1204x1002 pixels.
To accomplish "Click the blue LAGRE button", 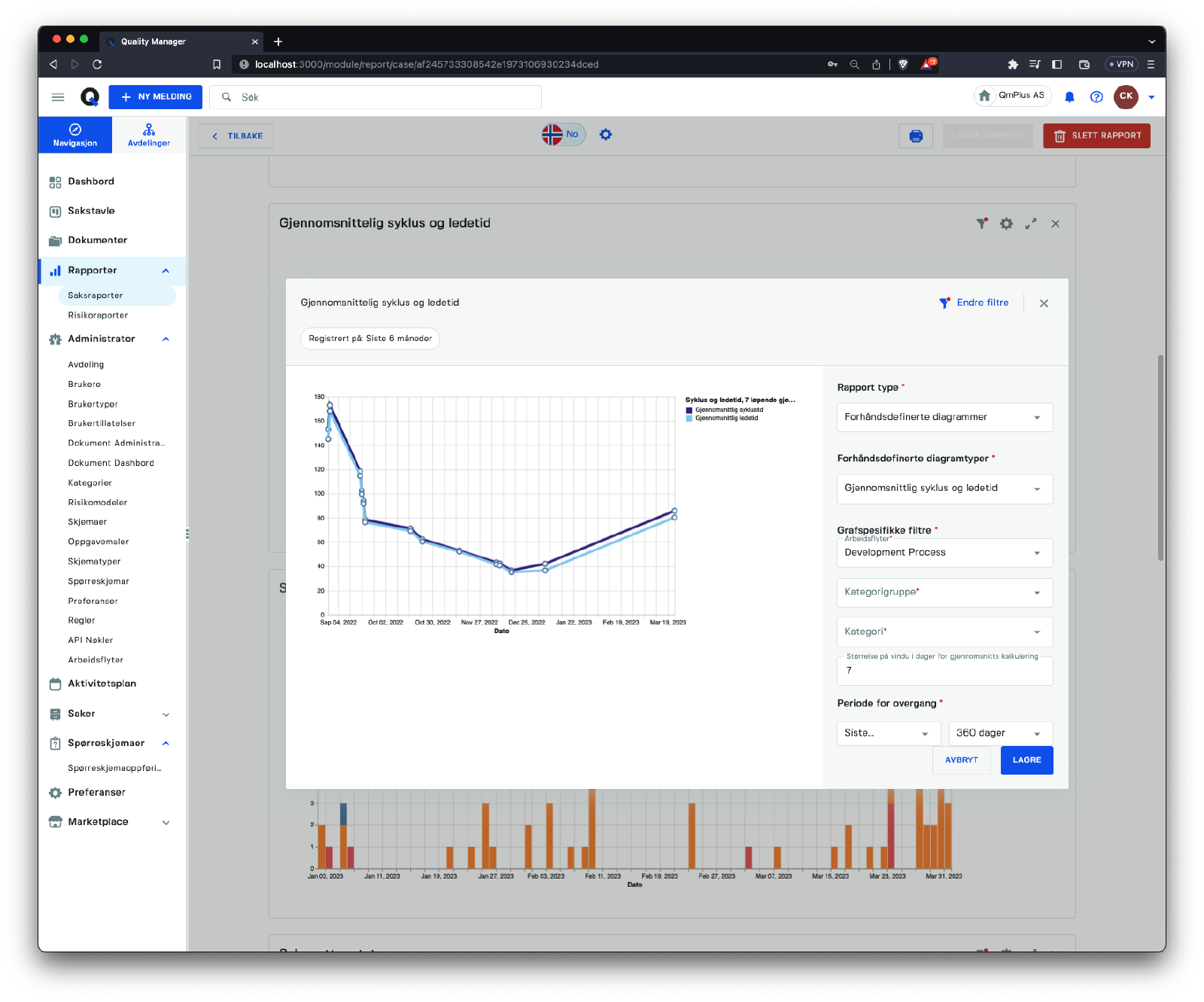I will click(1026, 760).
